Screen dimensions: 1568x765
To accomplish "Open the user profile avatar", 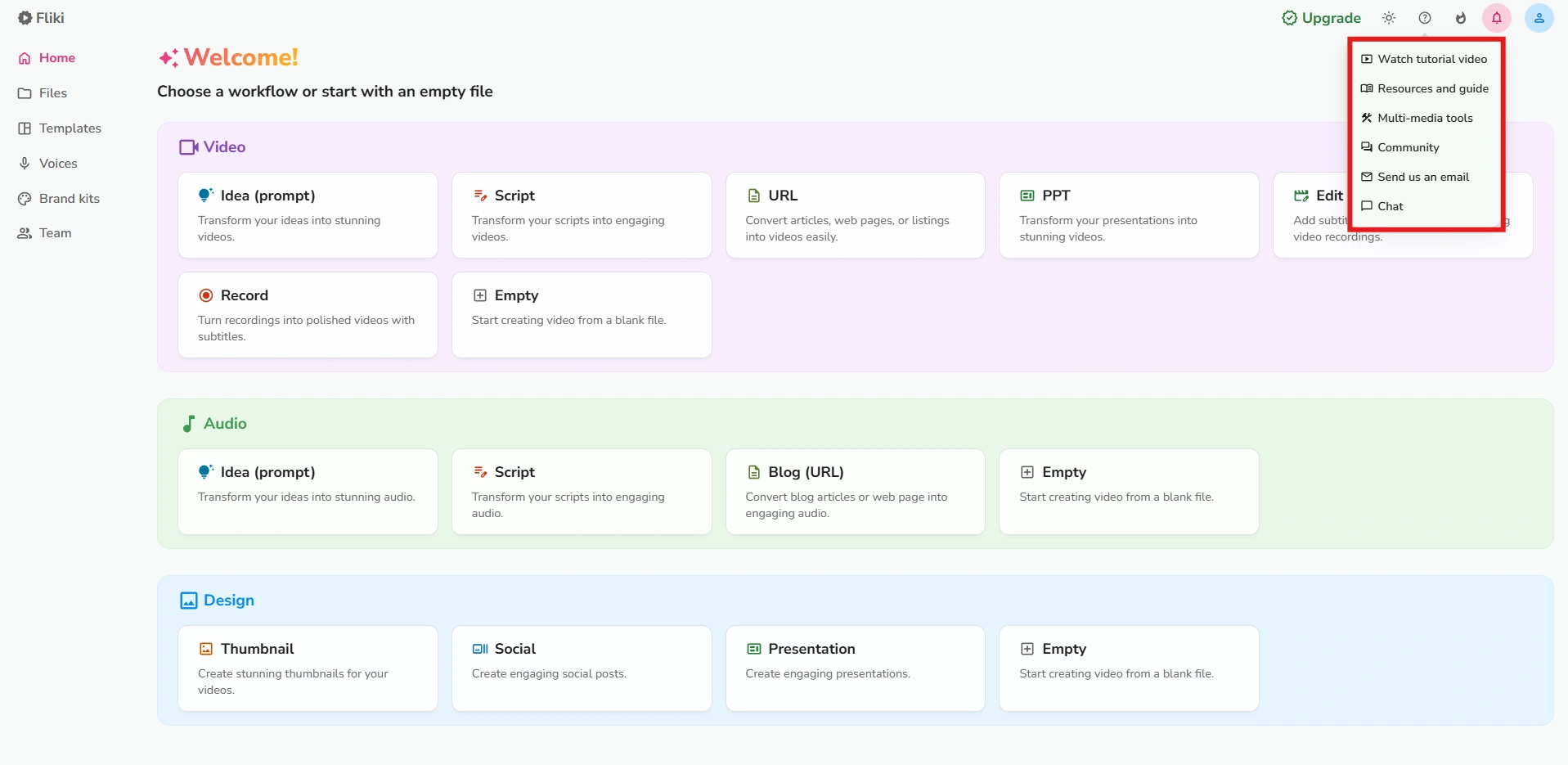I will pos(1539,18).
